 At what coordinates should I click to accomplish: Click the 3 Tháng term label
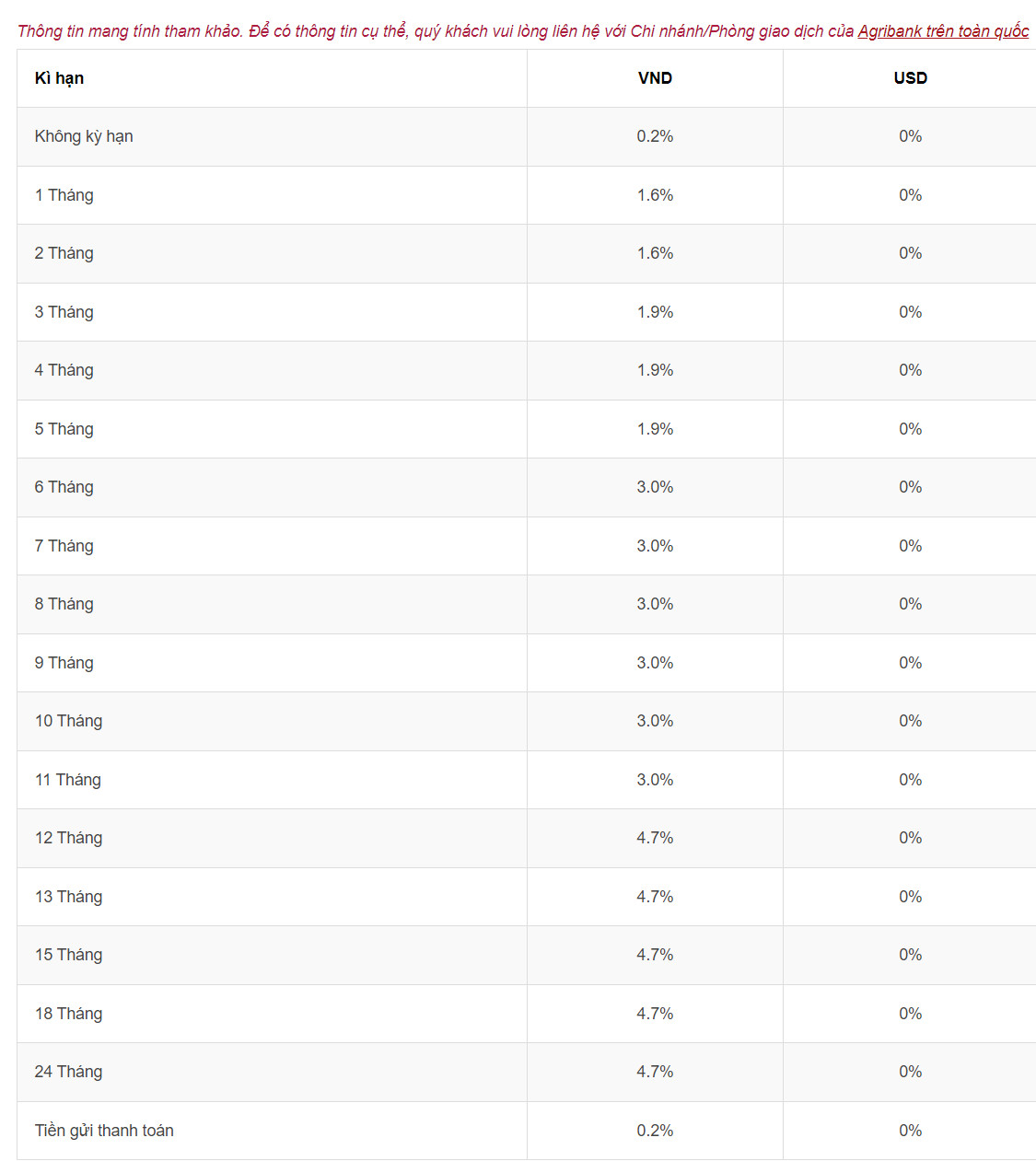pos(64,312)
